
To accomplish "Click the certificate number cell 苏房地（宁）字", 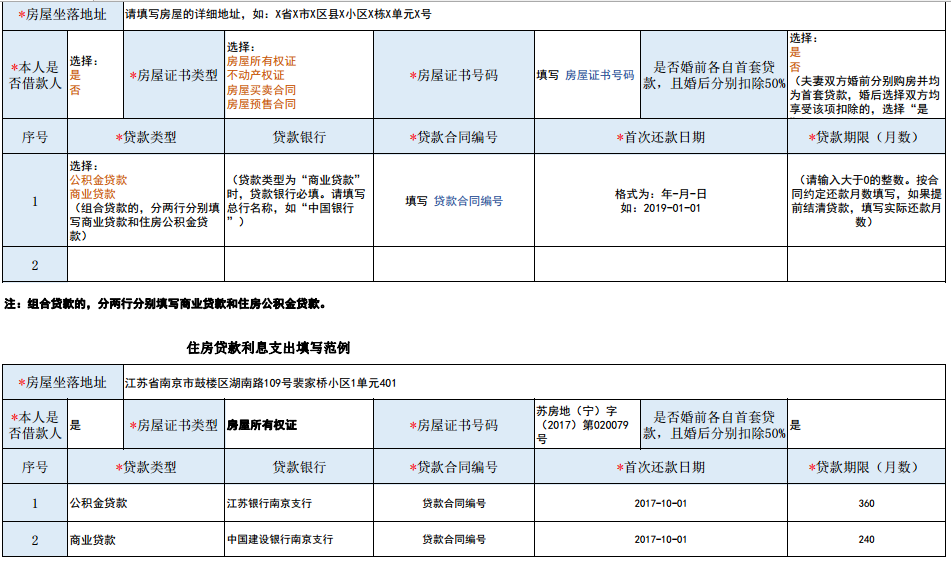I will click(583, 425).
